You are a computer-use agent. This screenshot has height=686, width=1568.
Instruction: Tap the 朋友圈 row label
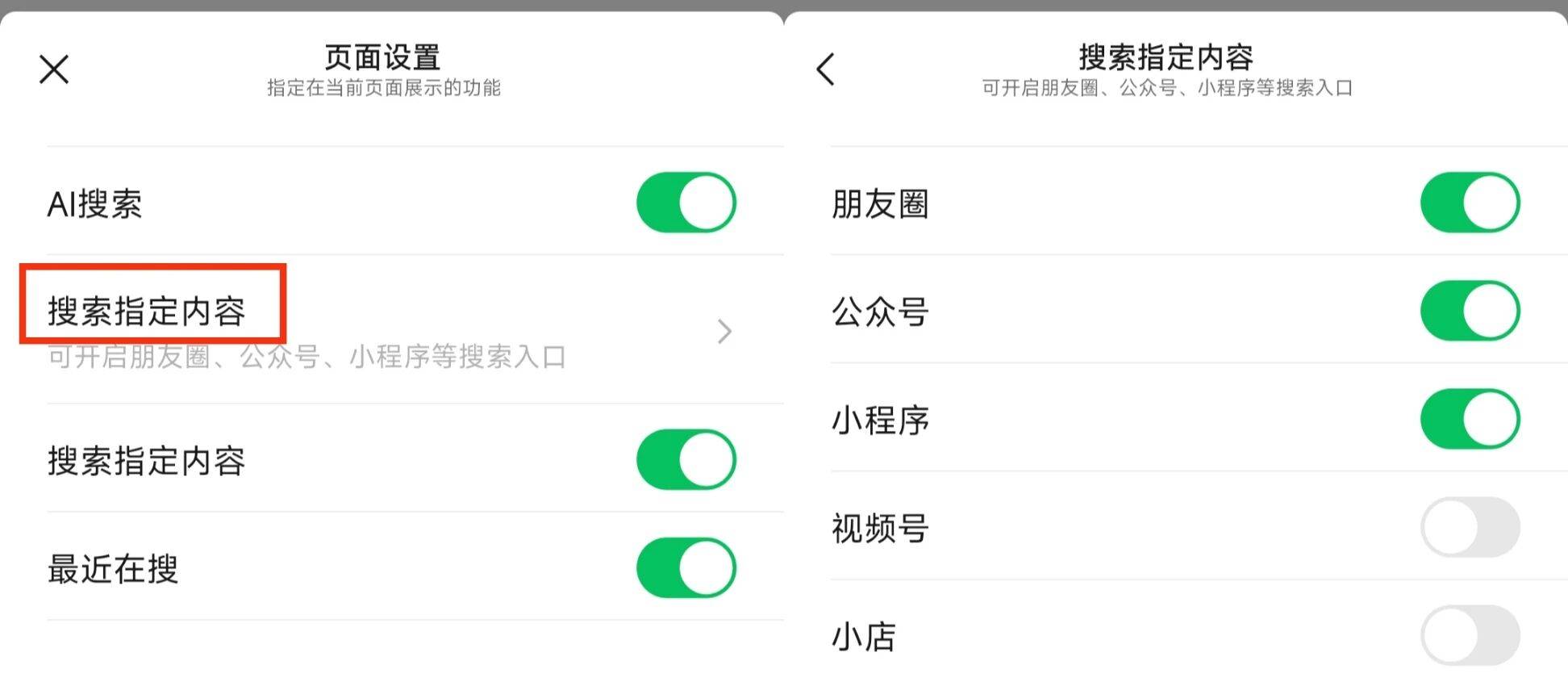pyautogui.click(x=880, y=203)
